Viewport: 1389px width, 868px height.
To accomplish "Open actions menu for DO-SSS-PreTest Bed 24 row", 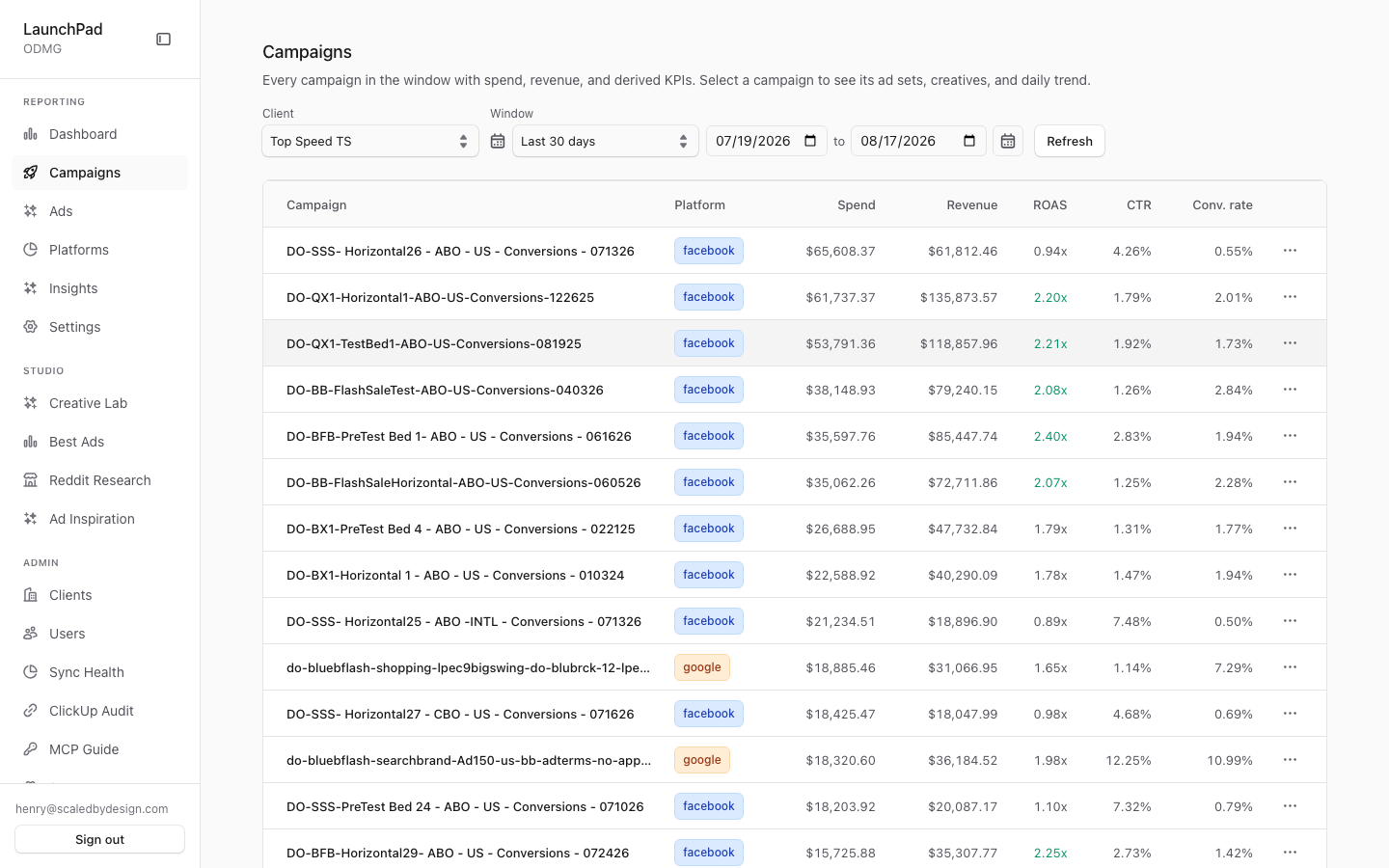I will (x=1290, y=806).
